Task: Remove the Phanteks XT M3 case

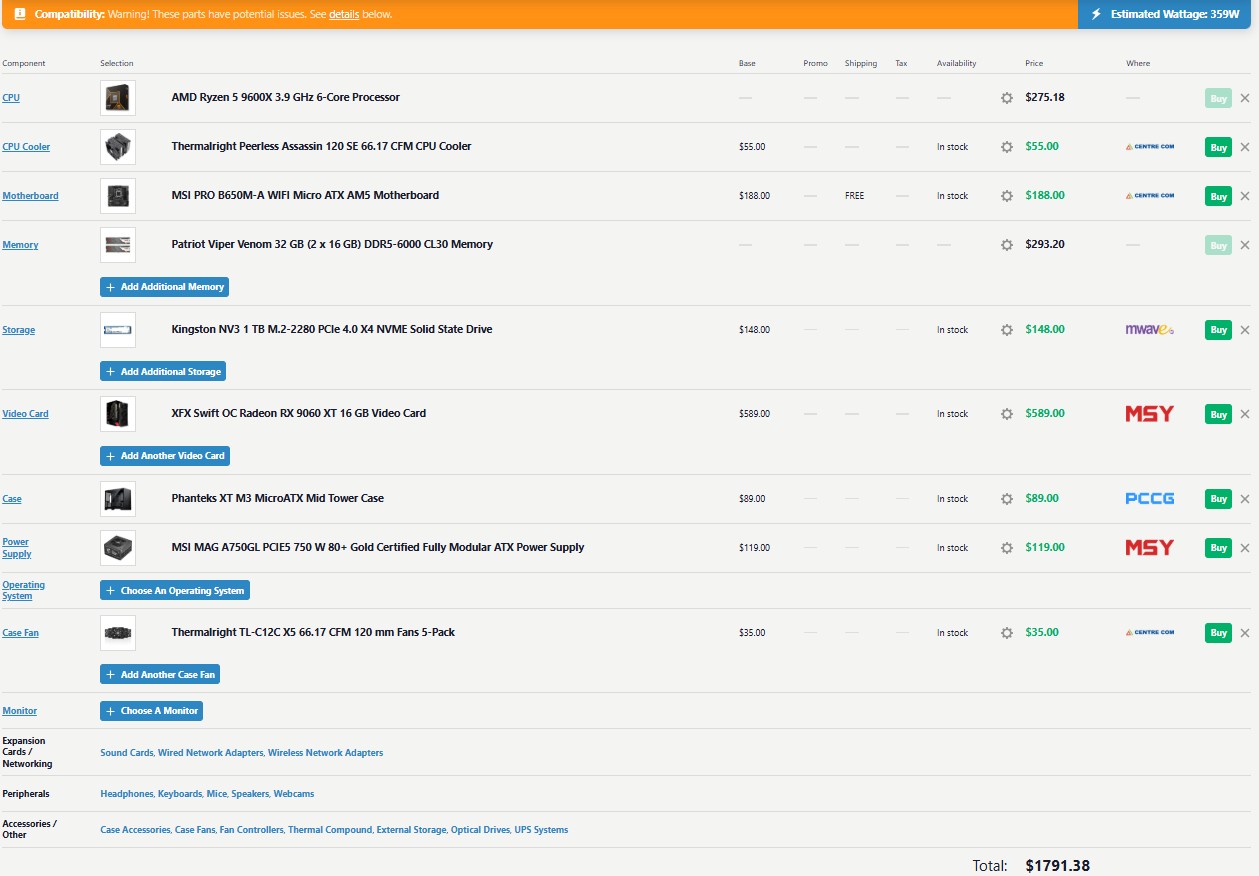Action: click(1245, 499)
